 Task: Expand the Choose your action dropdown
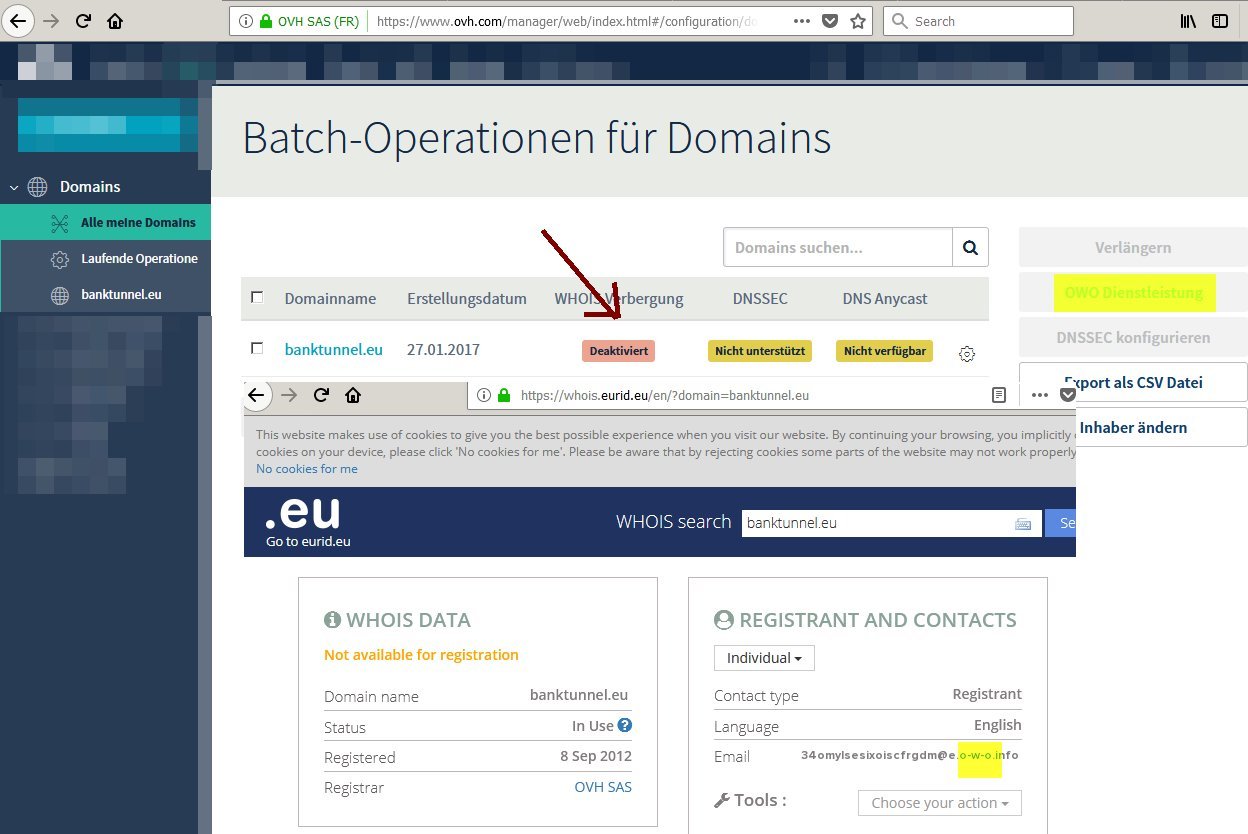(939, 803)
